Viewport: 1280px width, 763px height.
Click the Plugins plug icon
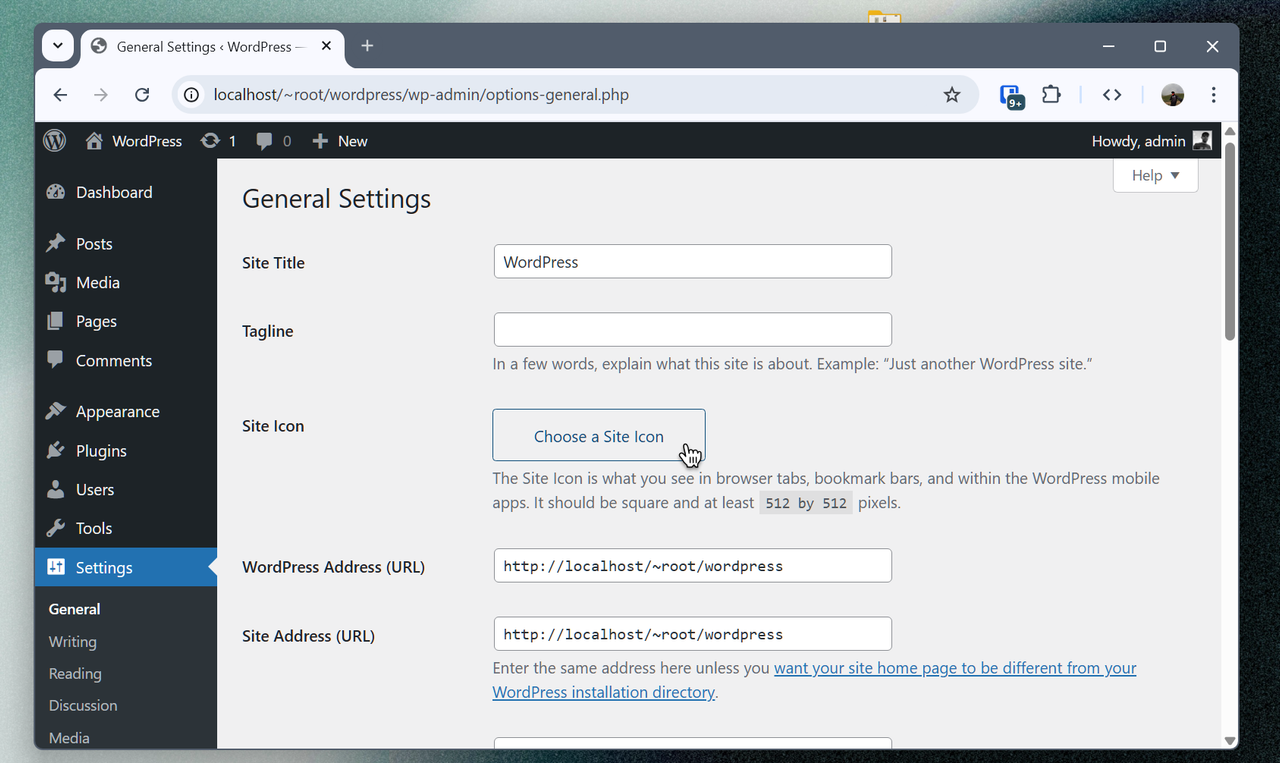(x=56, y=450)
